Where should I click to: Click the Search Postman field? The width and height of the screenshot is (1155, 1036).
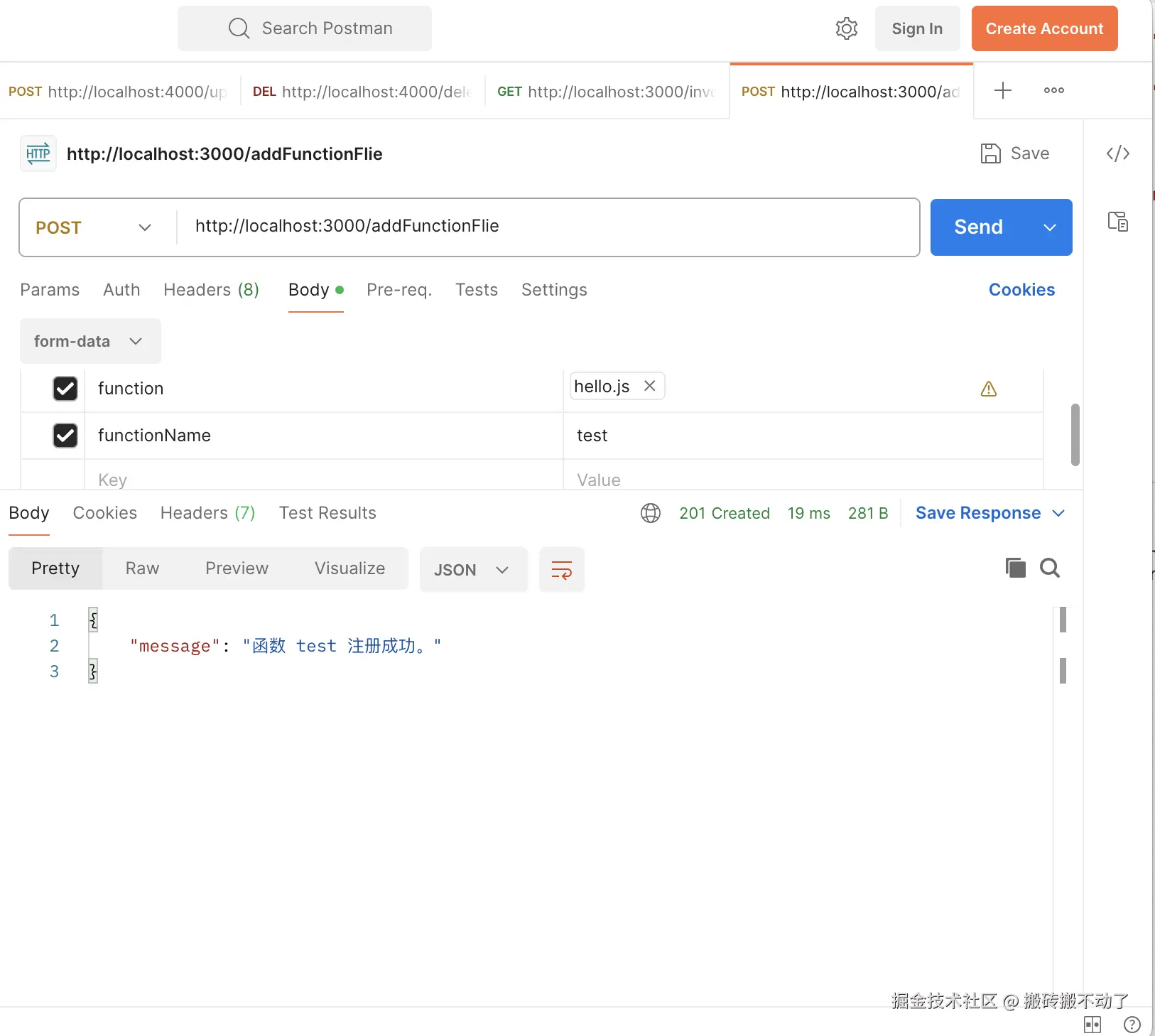[x=305, y=28]
